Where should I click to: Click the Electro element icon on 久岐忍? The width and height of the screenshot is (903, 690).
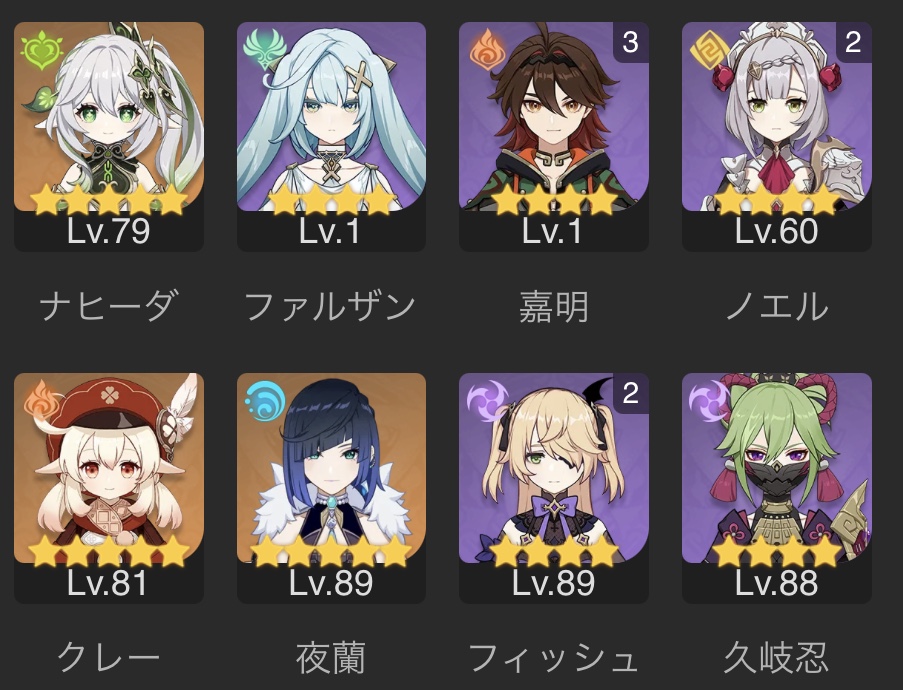click(710, 401)
